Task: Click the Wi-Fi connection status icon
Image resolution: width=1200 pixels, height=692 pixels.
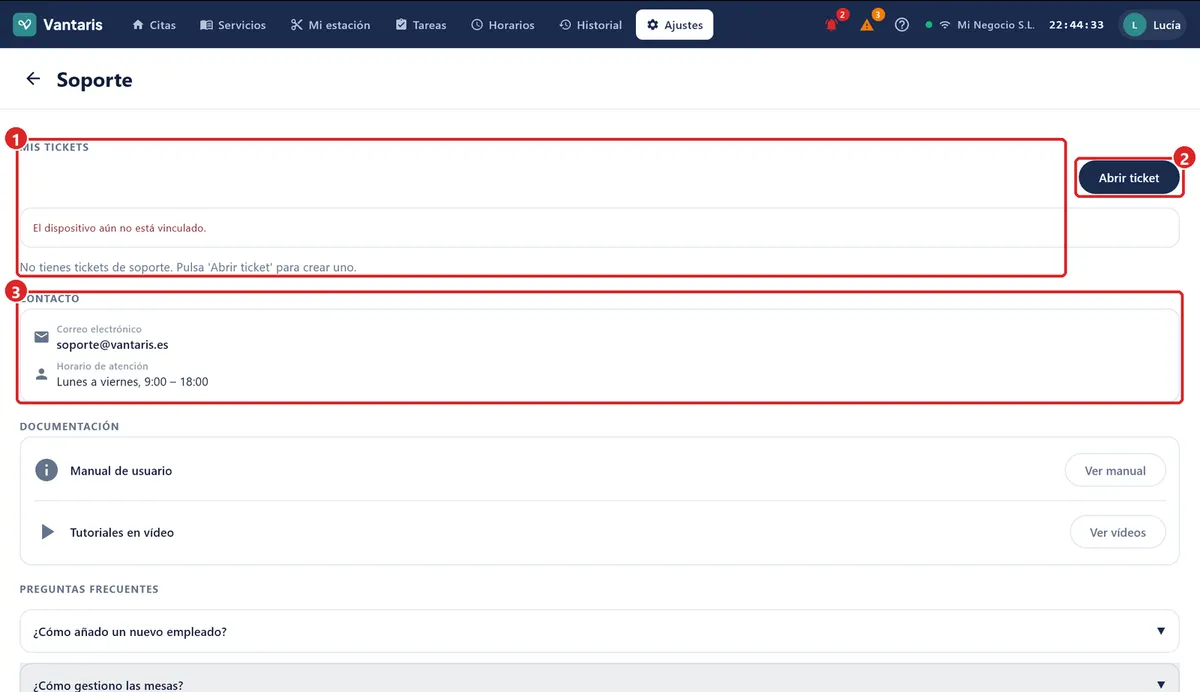Action: click(944, 25)
